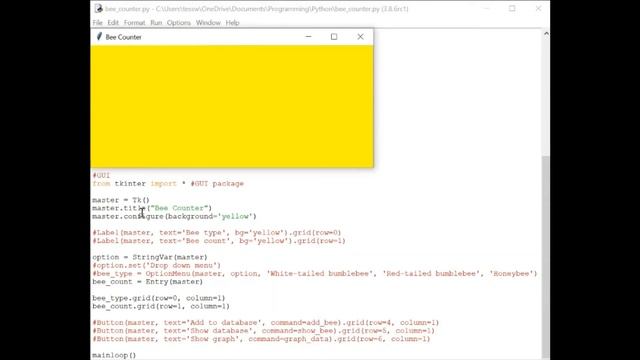Click the master.title("Bee Counter") line

point(152,208)
